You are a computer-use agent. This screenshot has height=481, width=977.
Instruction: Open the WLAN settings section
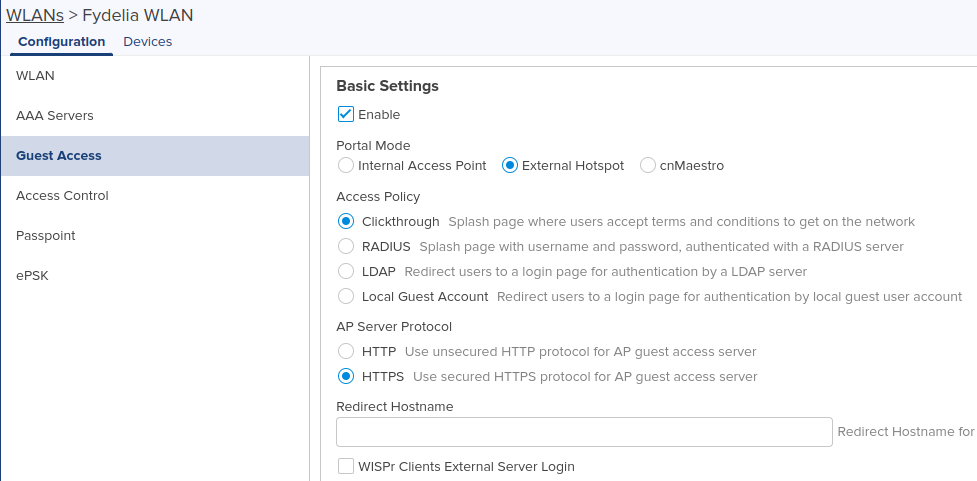point(155,76)
